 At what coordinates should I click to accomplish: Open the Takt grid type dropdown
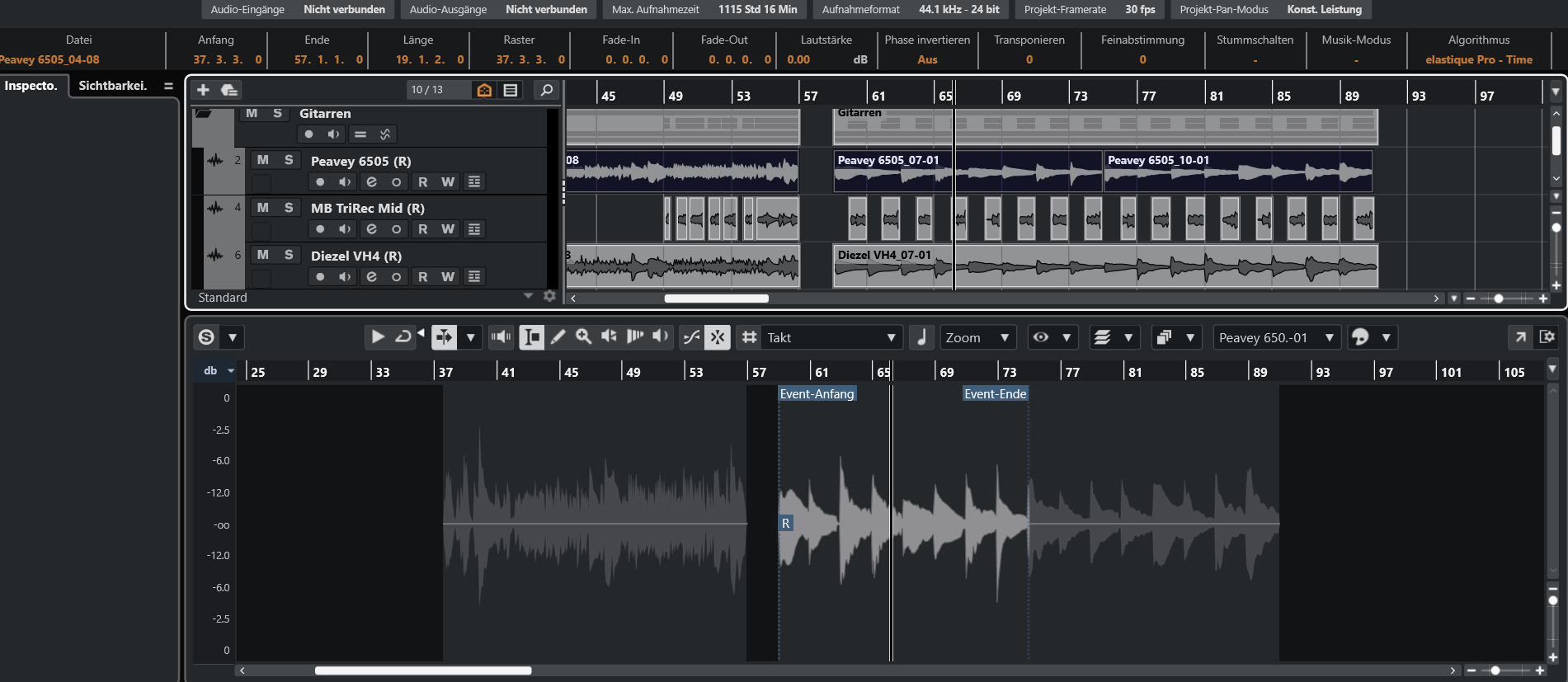830,337
